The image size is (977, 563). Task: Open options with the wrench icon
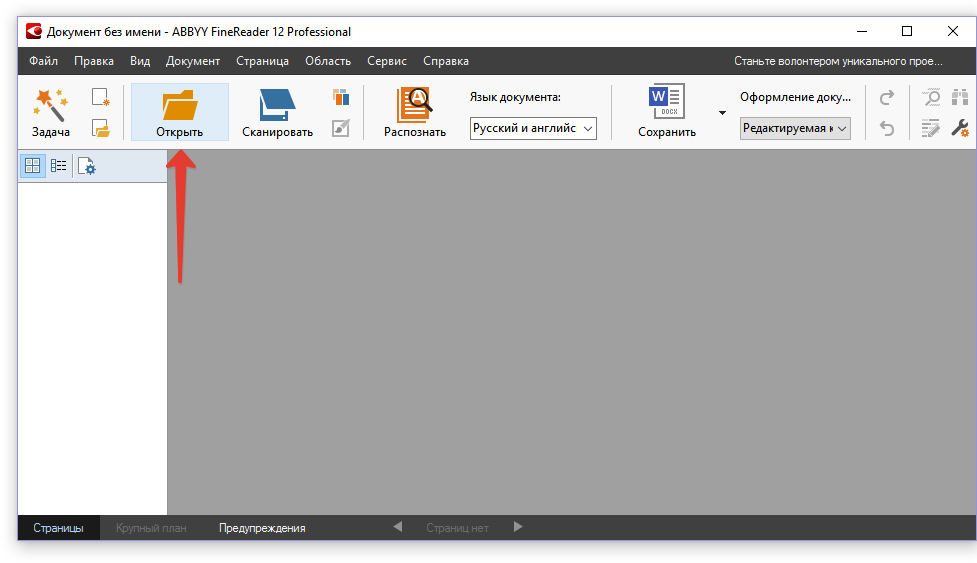pyautogui.click(x=960, y=128)
